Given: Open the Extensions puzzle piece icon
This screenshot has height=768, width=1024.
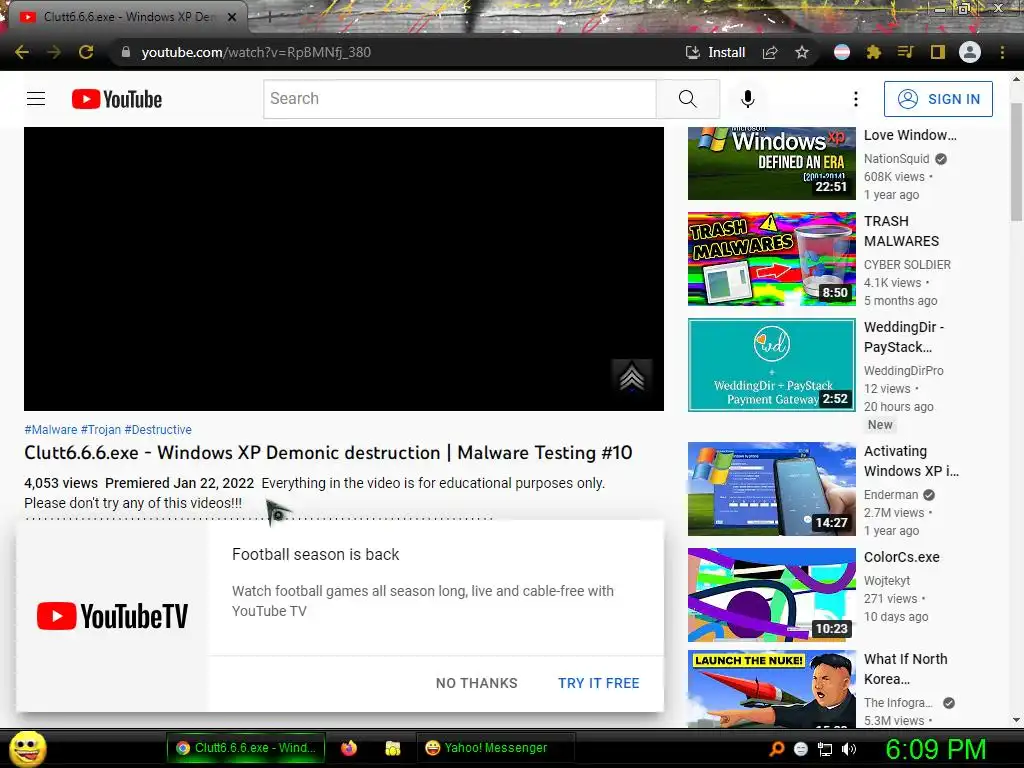Looking at the screenshot, I should [x=873, y=52].
